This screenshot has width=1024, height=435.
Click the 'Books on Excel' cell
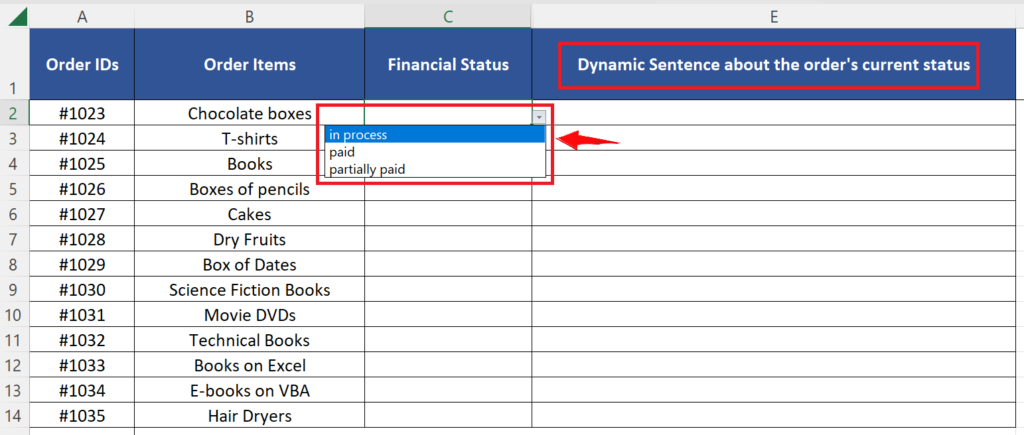pos(249,366)
